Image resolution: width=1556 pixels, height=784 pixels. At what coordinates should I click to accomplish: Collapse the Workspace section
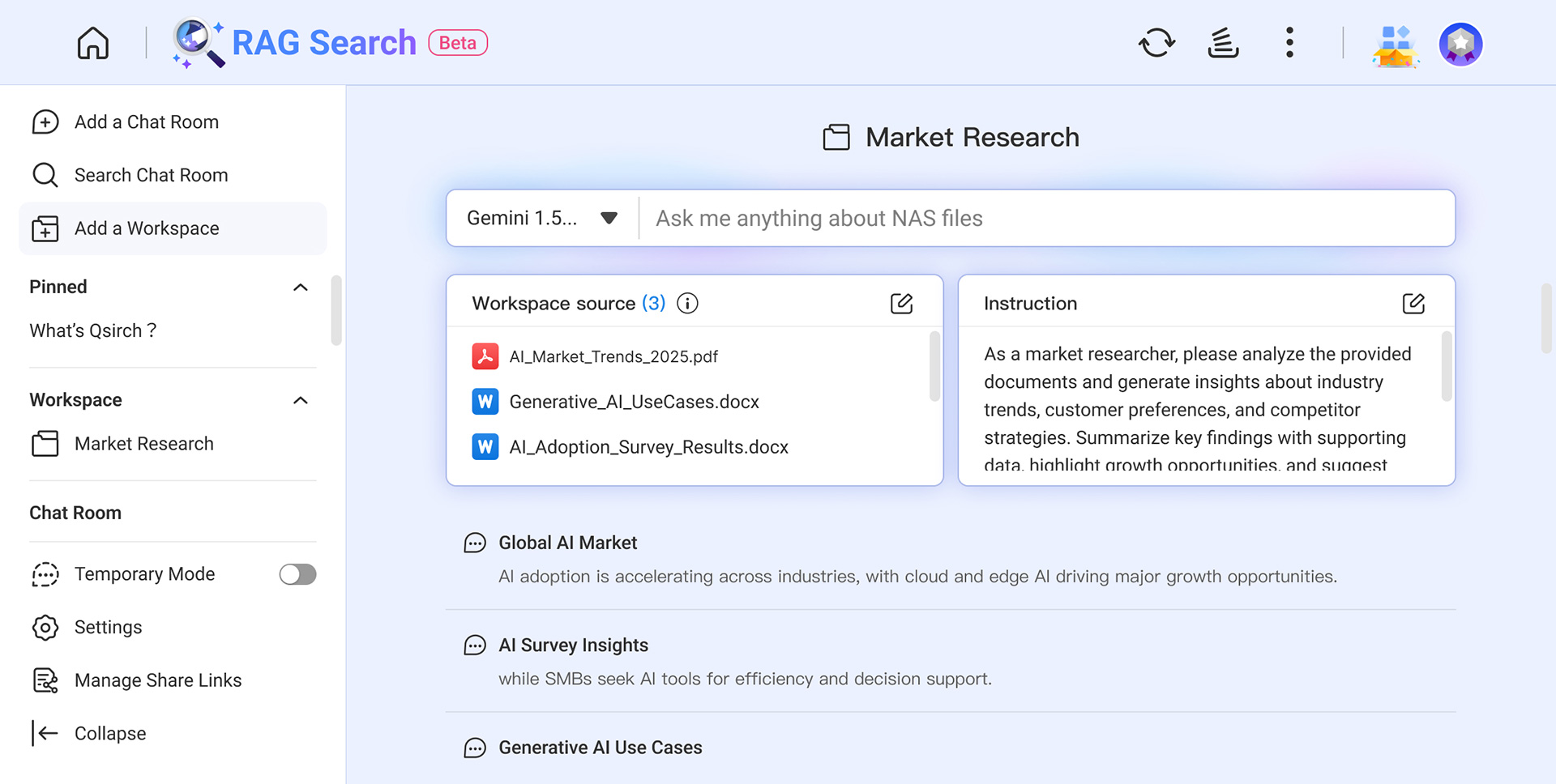pyautogui.click(x=300, y=401)
